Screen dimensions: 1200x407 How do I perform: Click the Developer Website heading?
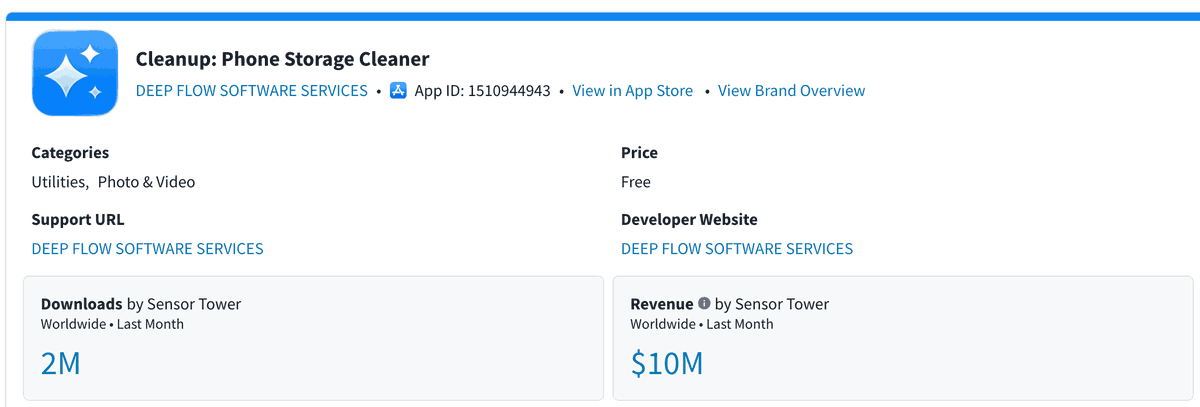689,220
